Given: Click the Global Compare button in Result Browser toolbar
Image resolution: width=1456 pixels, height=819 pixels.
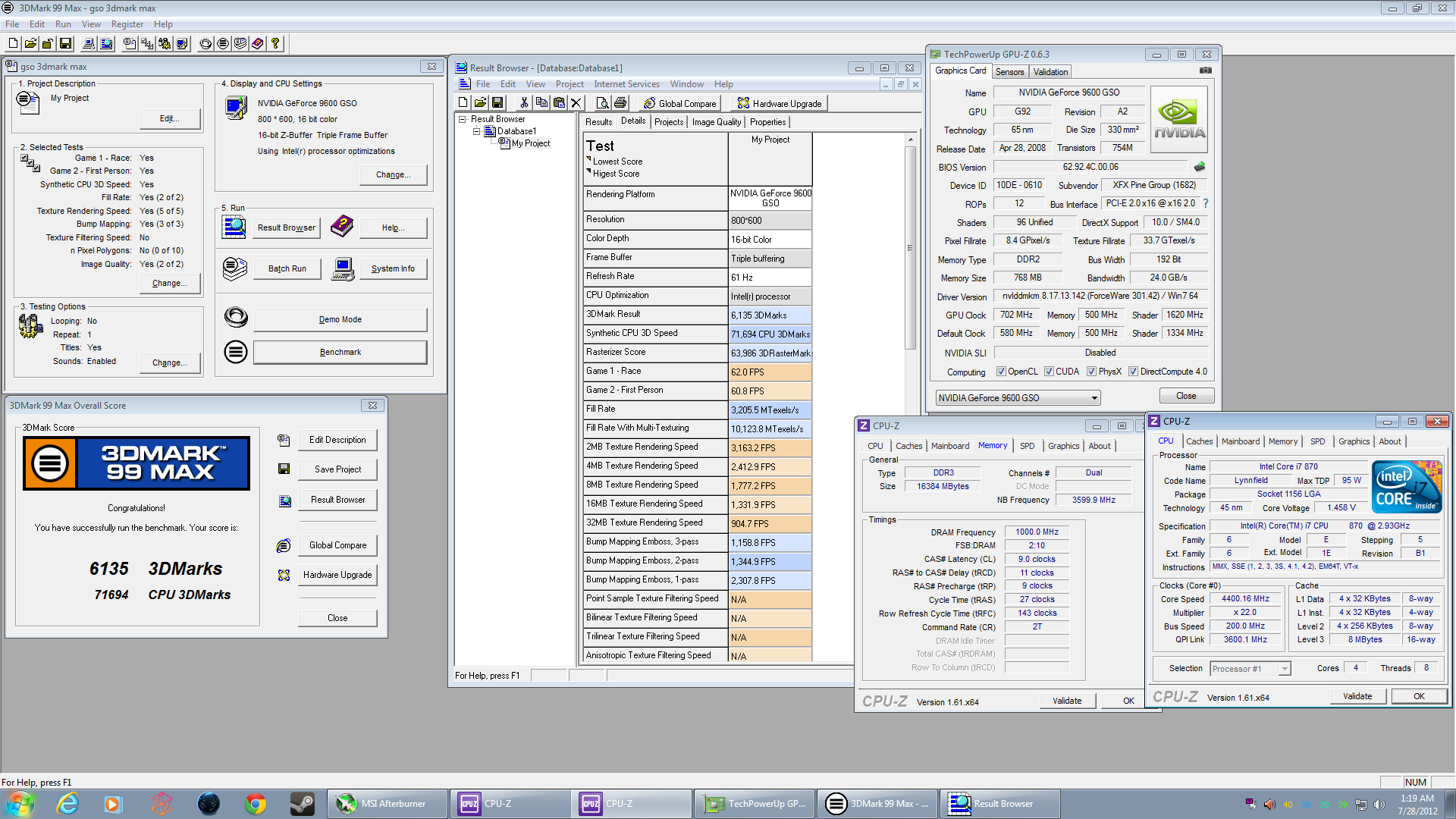Looking at the screenshot, I should coord(679,103).
